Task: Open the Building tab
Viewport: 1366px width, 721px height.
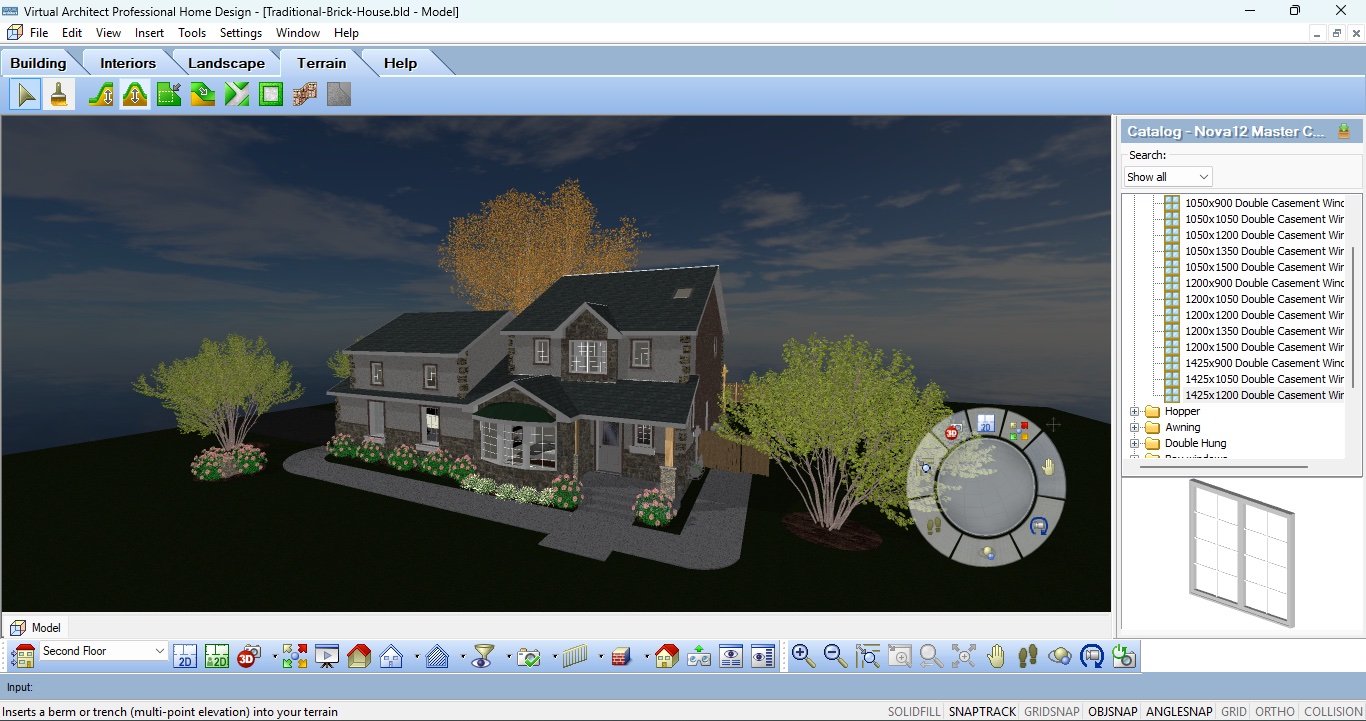Action: pyautogui.click(x=38, y=63)
